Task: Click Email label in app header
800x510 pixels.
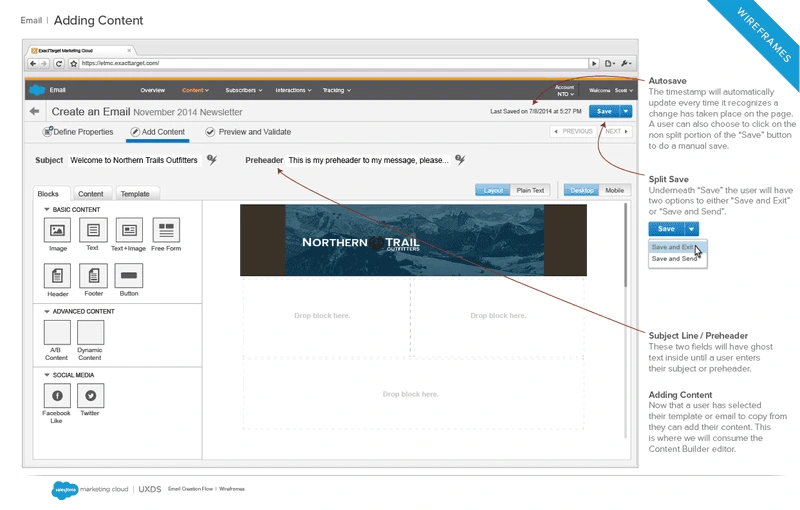Action: coord(58,90)
